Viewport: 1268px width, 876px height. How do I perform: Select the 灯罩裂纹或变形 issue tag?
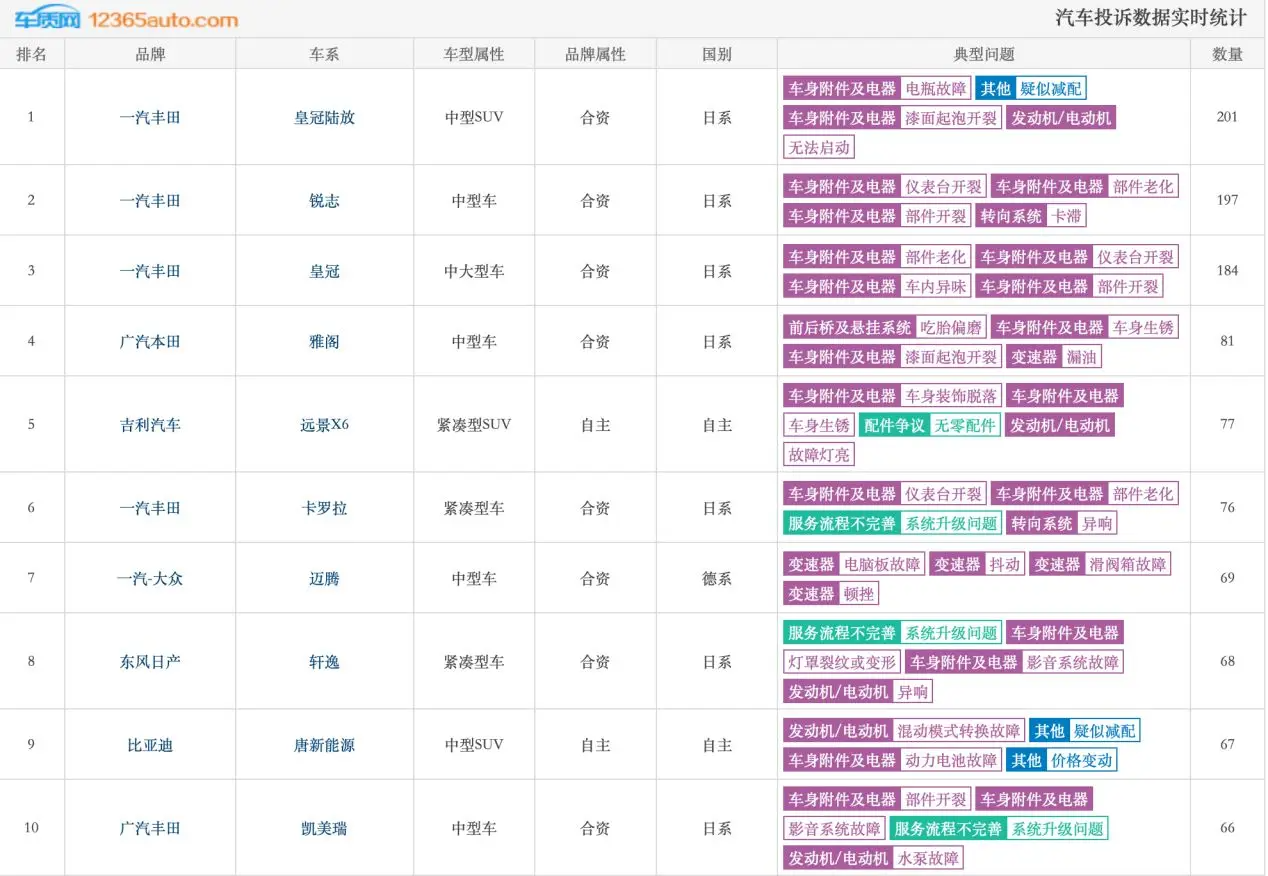(841, 662)
